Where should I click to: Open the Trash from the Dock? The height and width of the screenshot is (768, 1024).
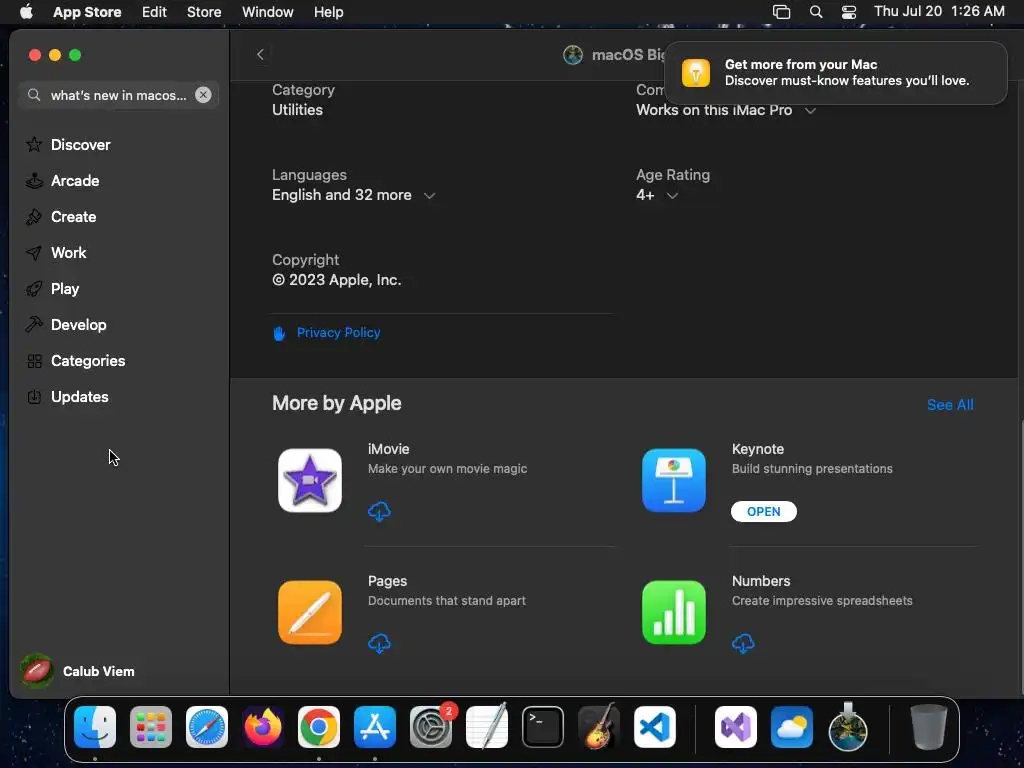click(929, 727)
